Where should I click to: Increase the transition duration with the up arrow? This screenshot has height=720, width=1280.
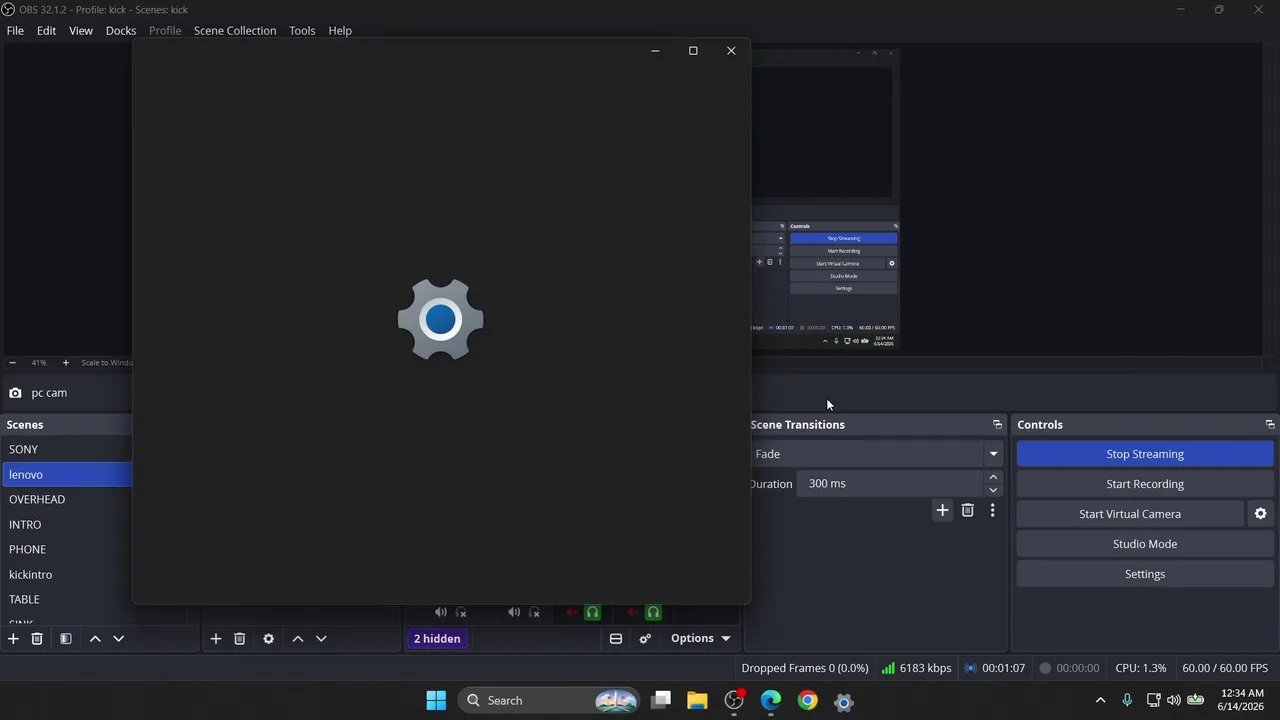click(x=993, y=477)
